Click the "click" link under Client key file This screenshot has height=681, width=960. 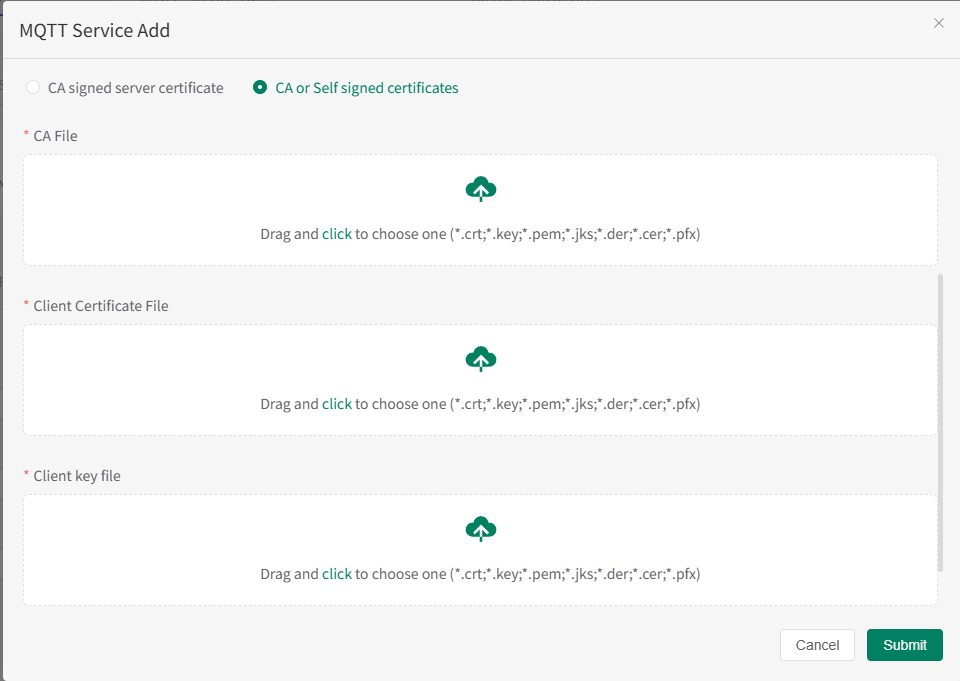coord(336,574)
